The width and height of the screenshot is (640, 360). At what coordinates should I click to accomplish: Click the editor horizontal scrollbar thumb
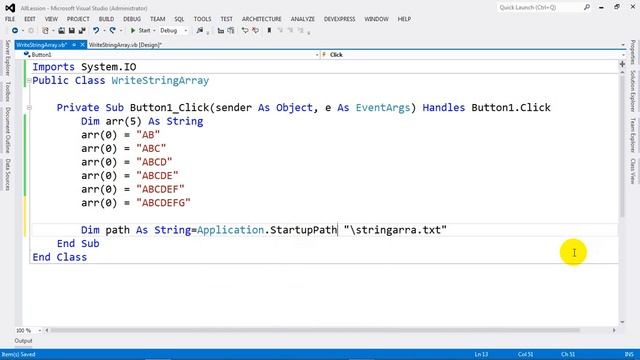click(x=315, y=330)
